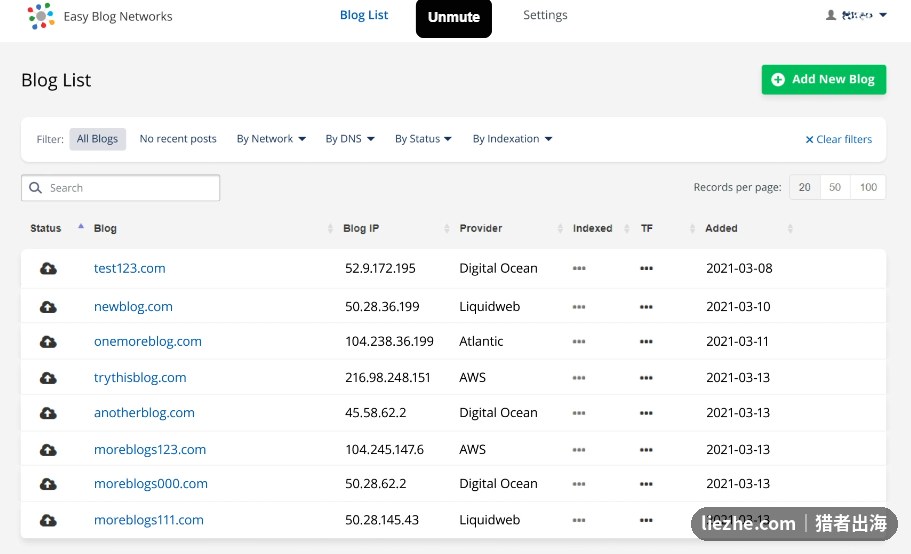Open the By DNS filter dropdown
Viewport: 911px width, 554px height.
click(x=350, y=139)
